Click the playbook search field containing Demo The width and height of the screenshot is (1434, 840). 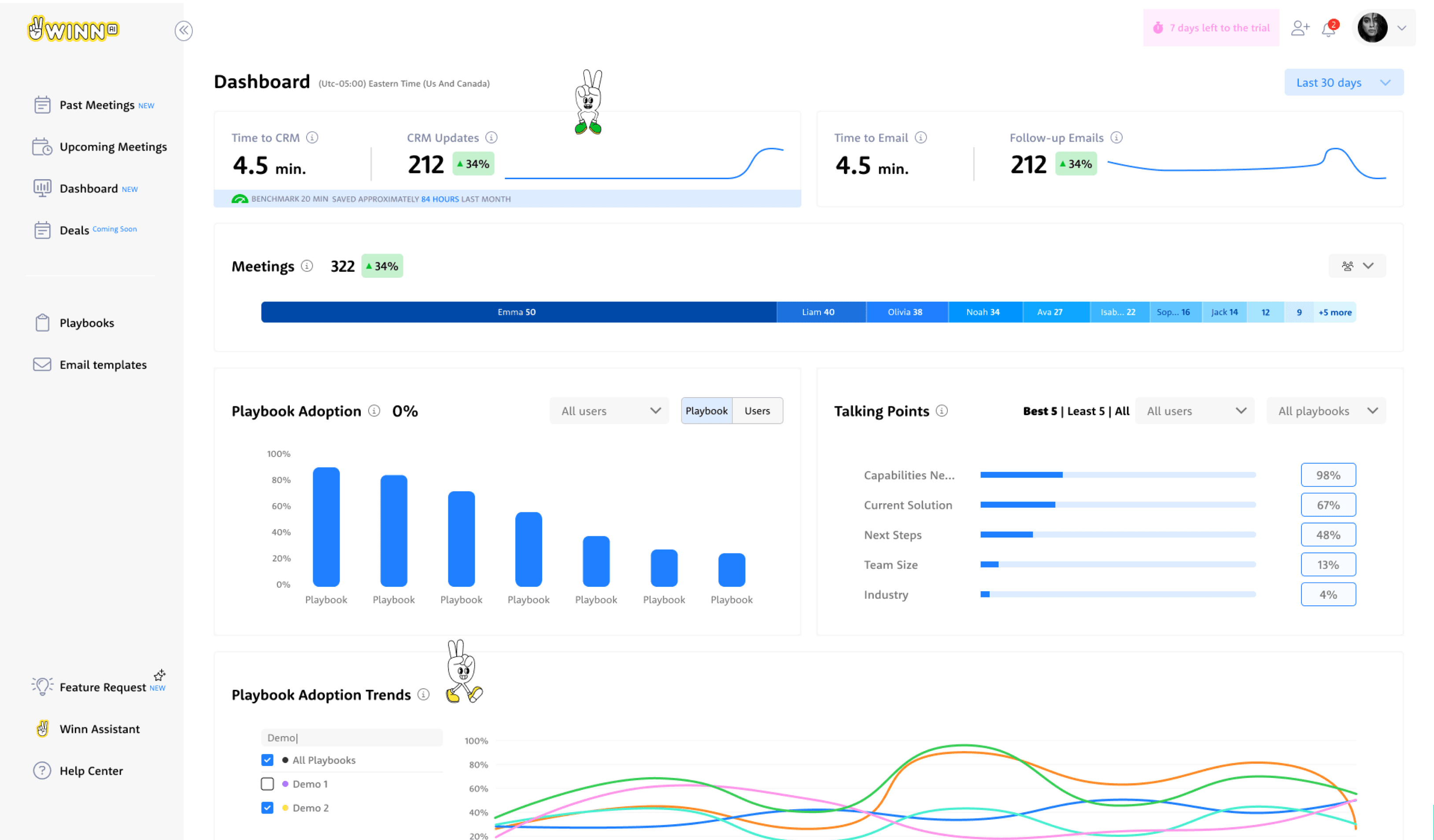click(351, 737)
